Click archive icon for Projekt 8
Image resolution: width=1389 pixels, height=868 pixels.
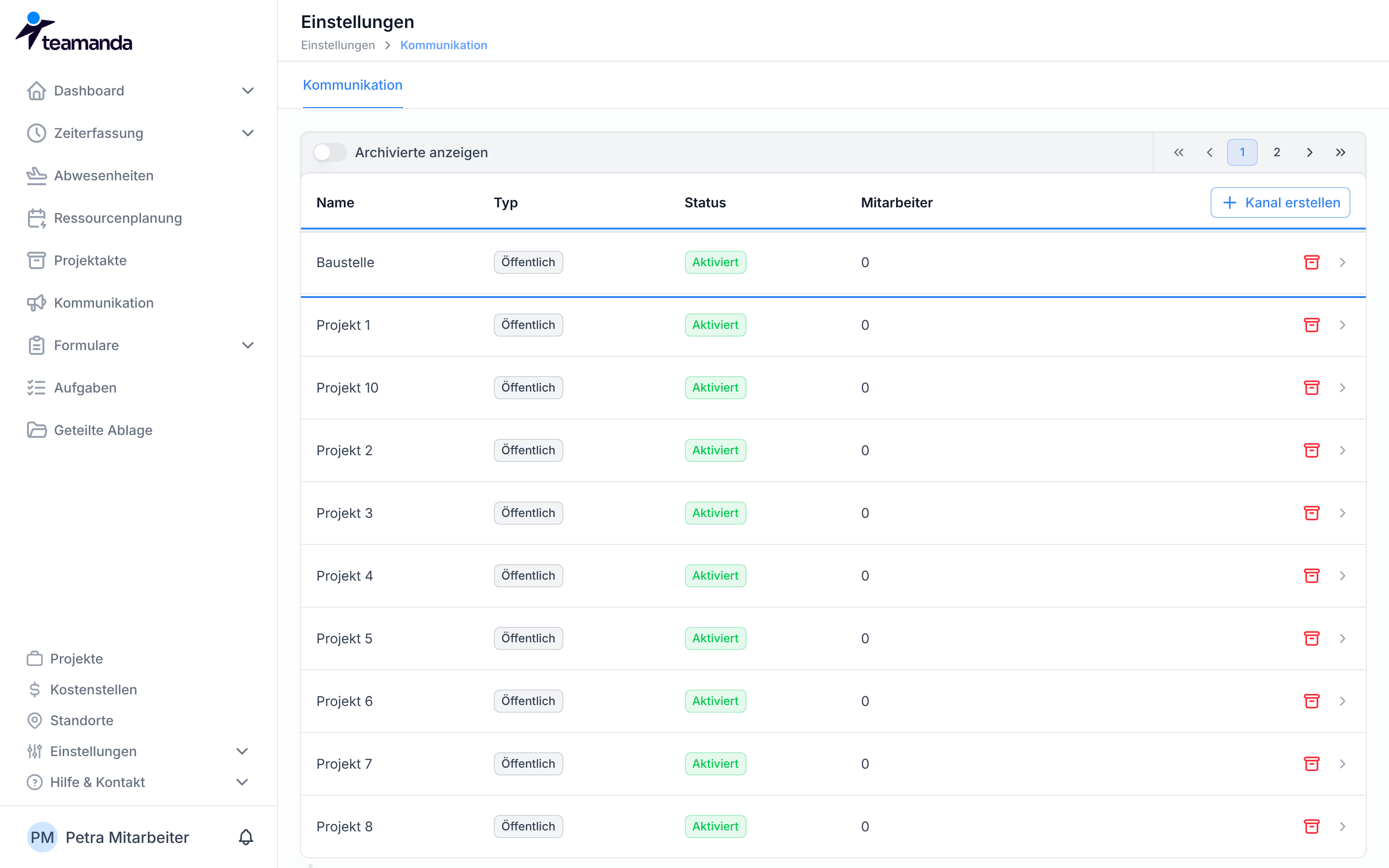point(1311,827)
